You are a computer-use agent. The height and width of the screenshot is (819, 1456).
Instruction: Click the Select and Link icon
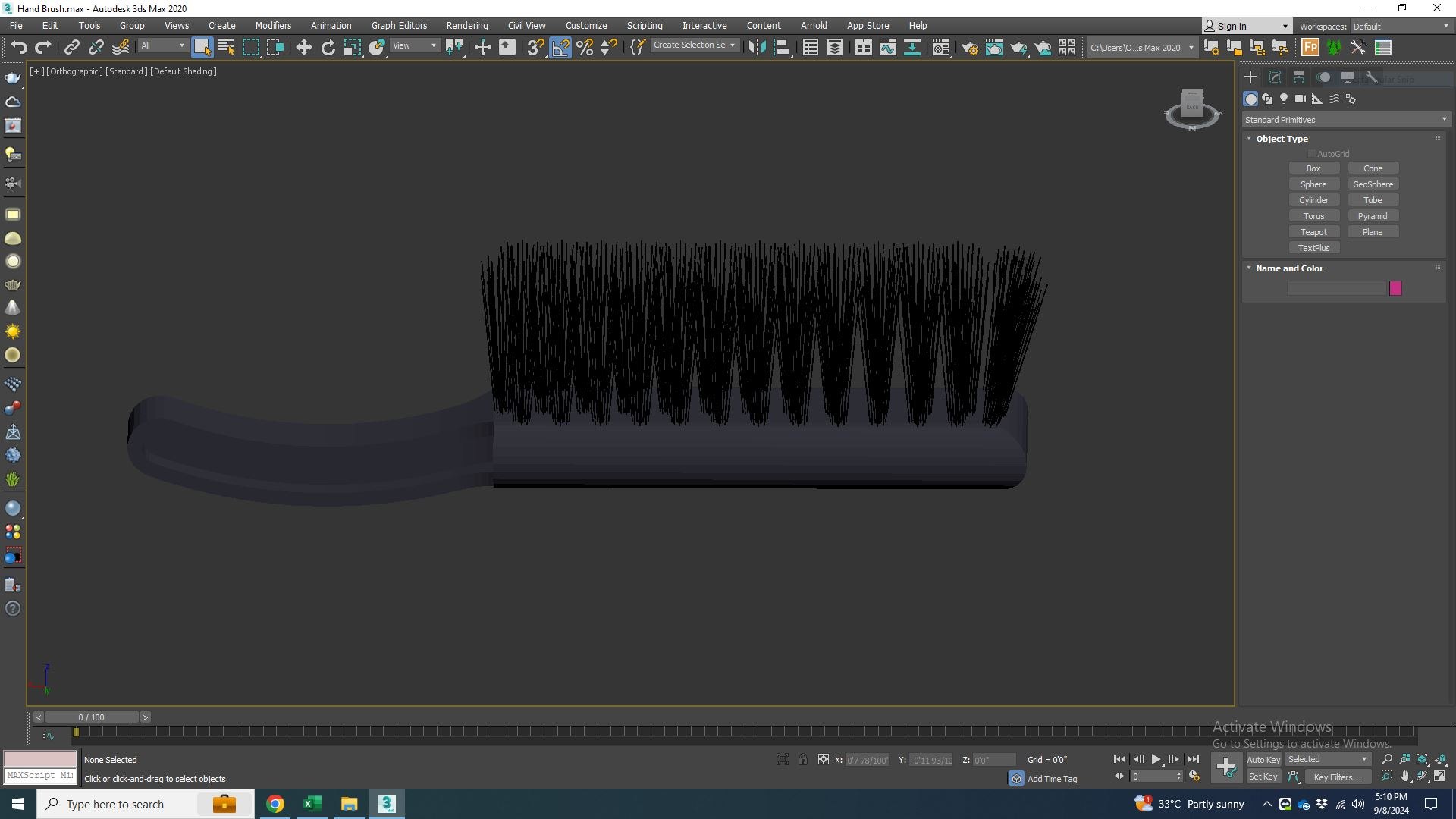(x=71, y=47)
